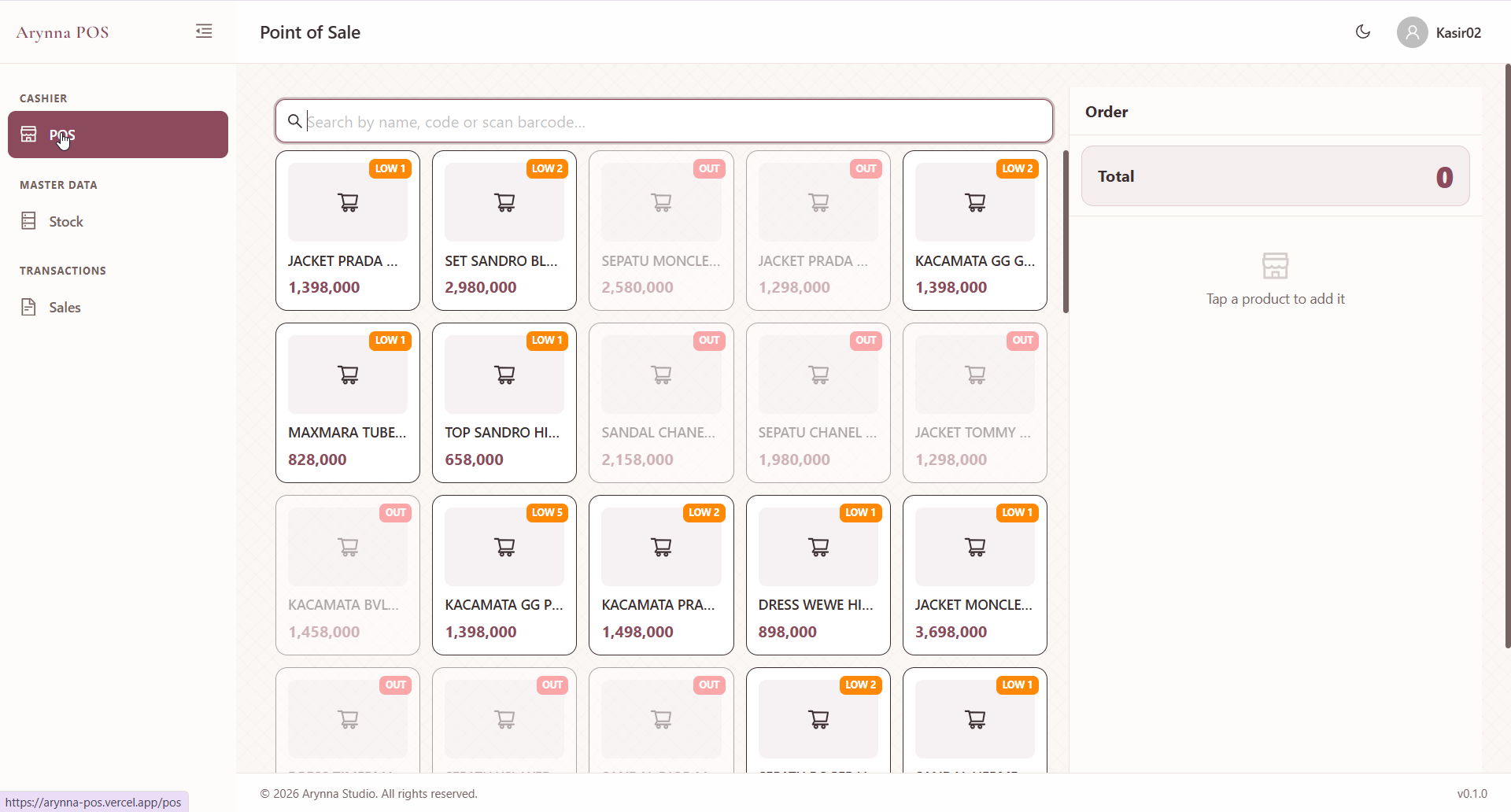Screen dimensions: 1511x812
Task: Click the cart icon on KACAMATA GG G... card
Action: (x=975, y=202)
